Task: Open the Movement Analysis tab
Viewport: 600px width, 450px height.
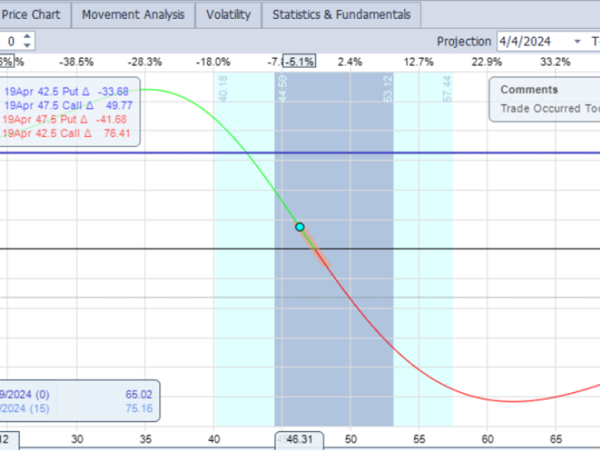Action: (x=133, y=15)
